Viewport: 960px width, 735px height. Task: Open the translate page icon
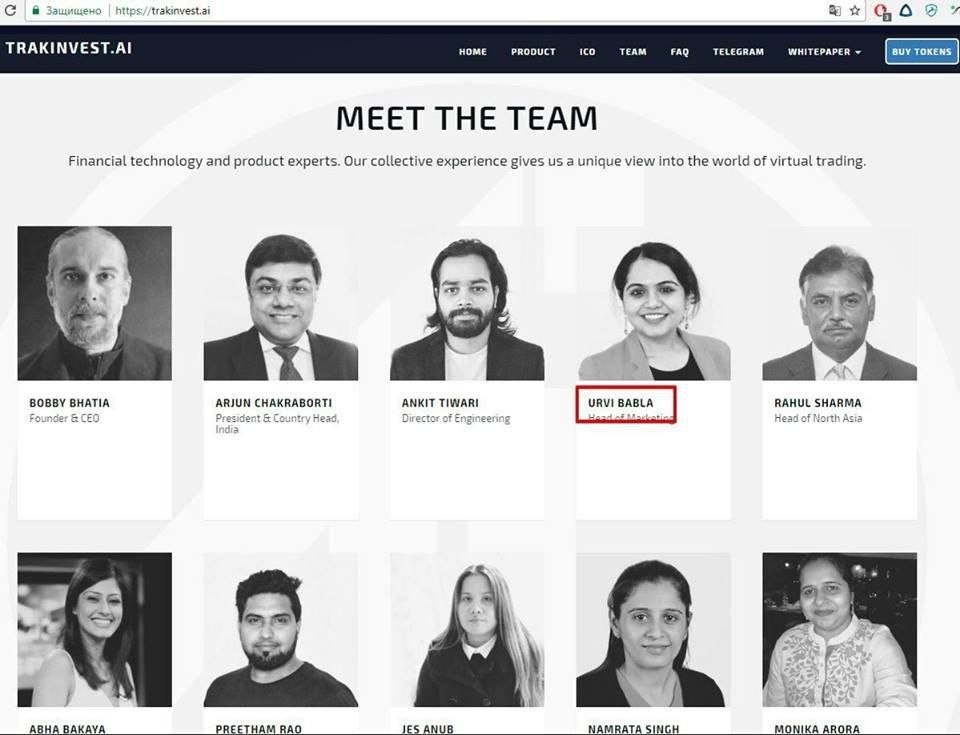click(834, 10)
